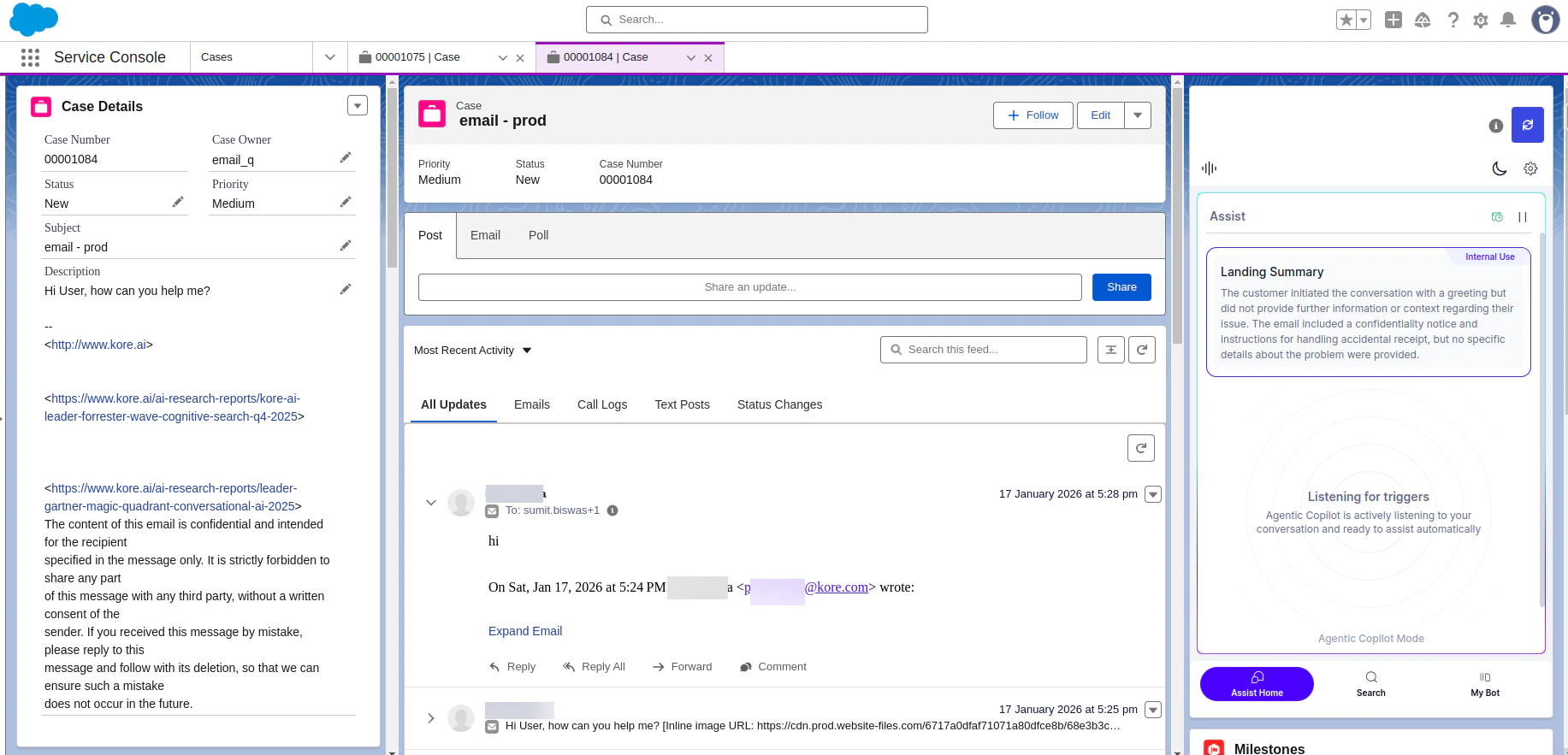Click the To: sumit.biswas+1 recipient link
This screenshot has height=755, width=1568.
coord(553,510)
